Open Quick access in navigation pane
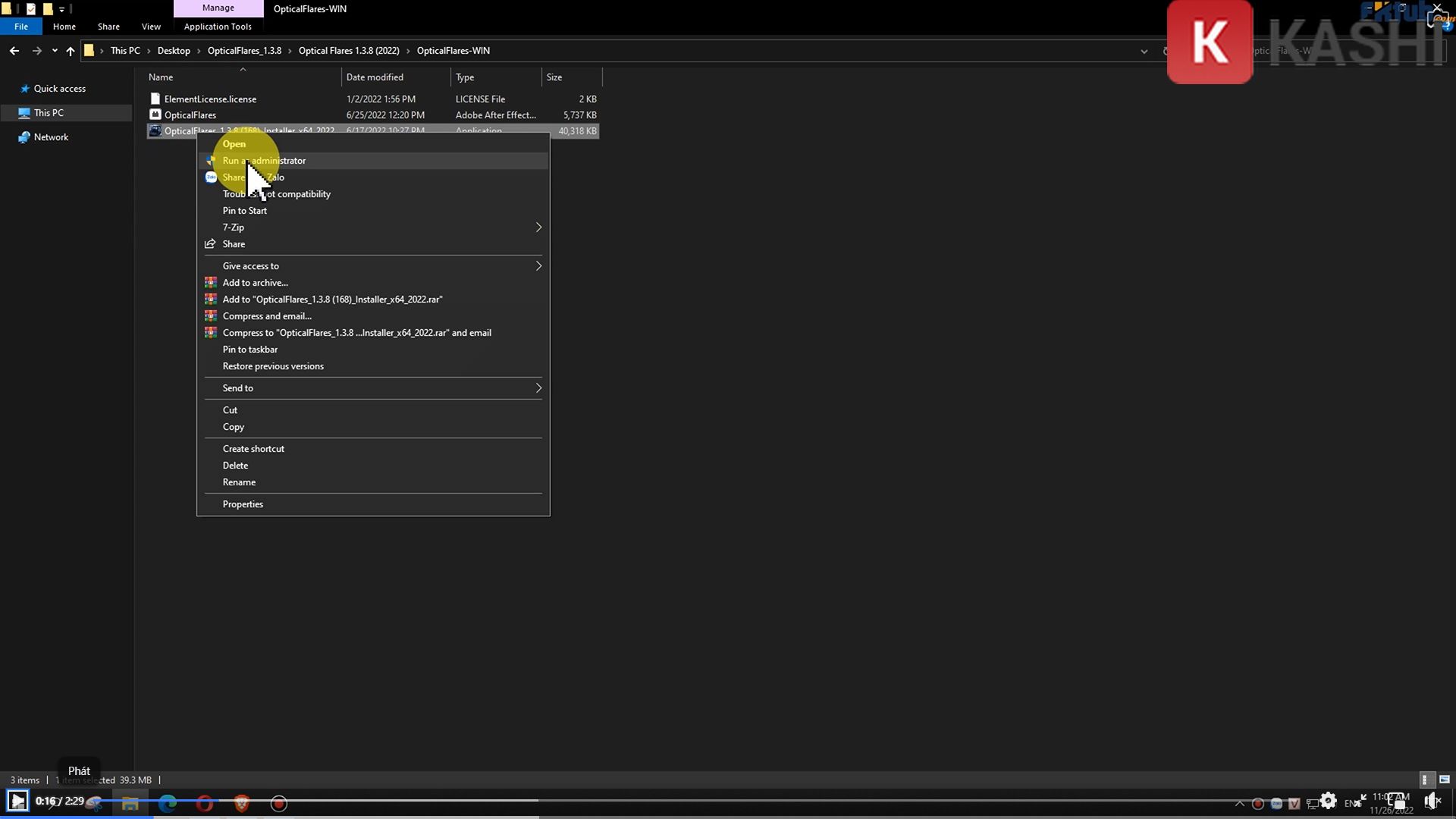Viewport: 1456px width, 819px height. [x=59, y=89]
